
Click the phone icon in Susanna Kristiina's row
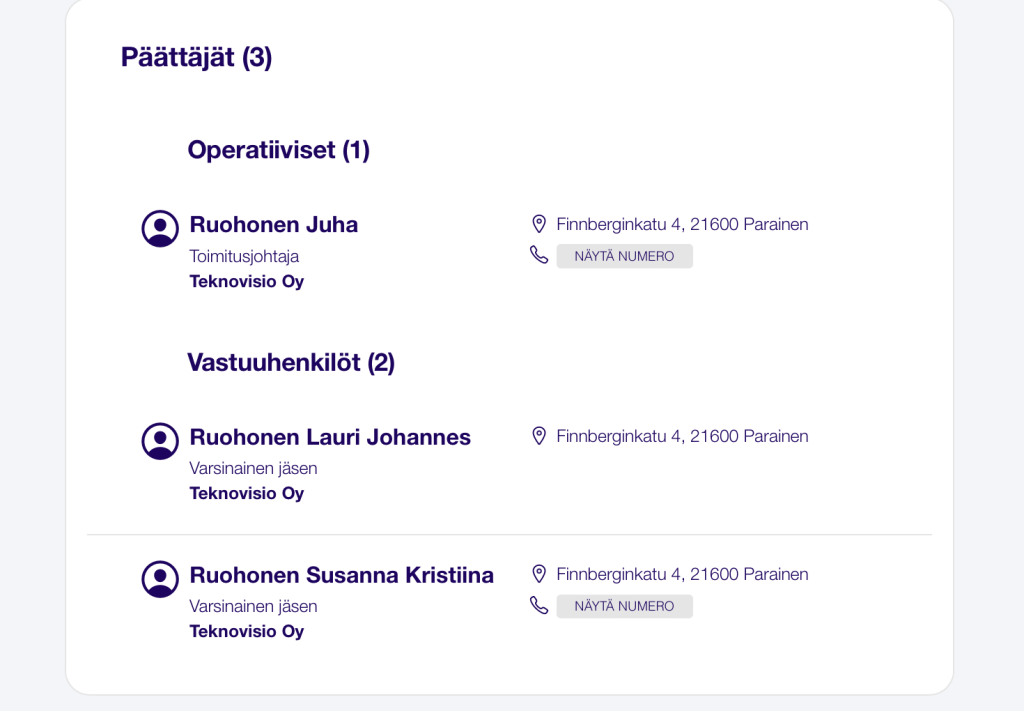tap(539, 605)
